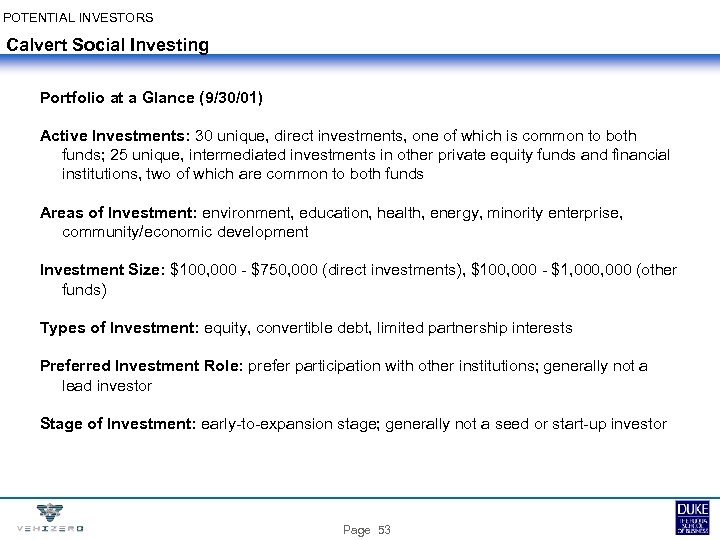720x540 pixels.
Task: Click the DUKE logo box
Action: pos(693,509)
